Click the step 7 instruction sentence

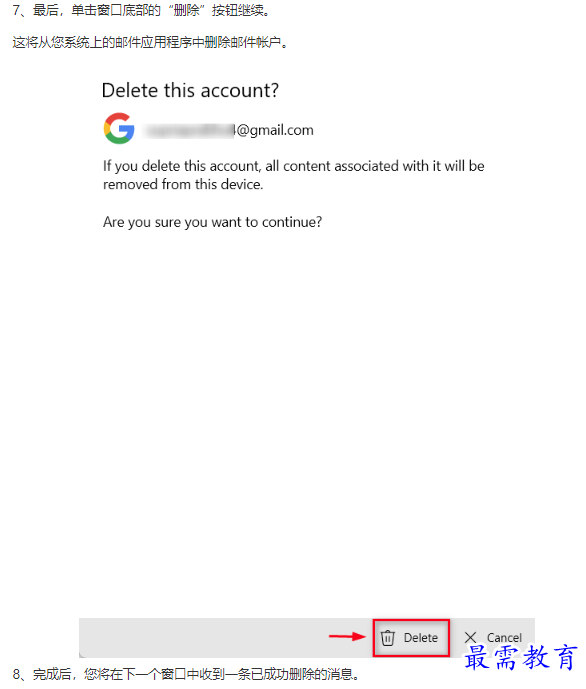[141, 10]
